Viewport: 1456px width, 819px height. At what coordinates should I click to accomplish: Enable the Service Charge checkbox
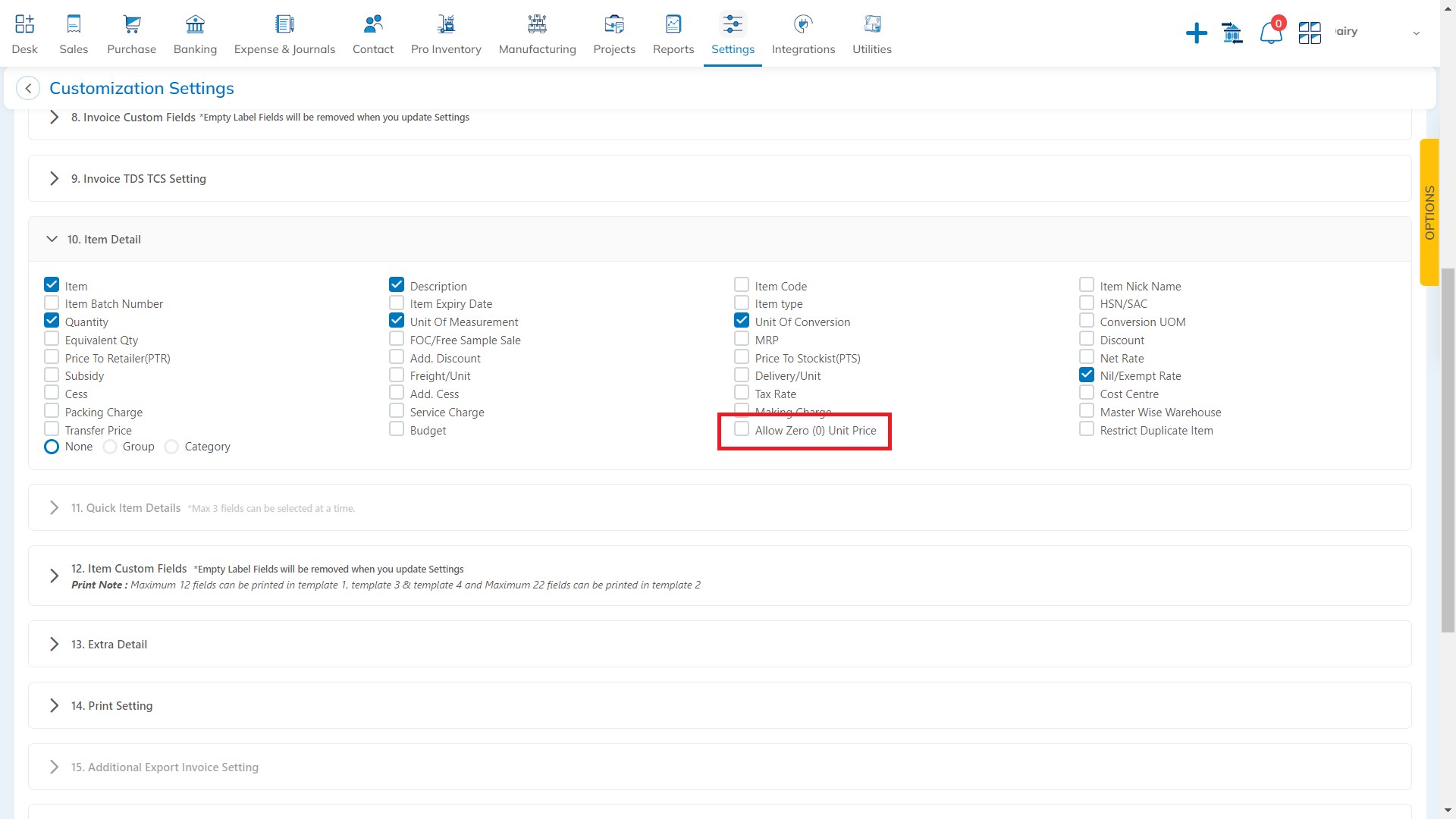[x=397, y=410]
